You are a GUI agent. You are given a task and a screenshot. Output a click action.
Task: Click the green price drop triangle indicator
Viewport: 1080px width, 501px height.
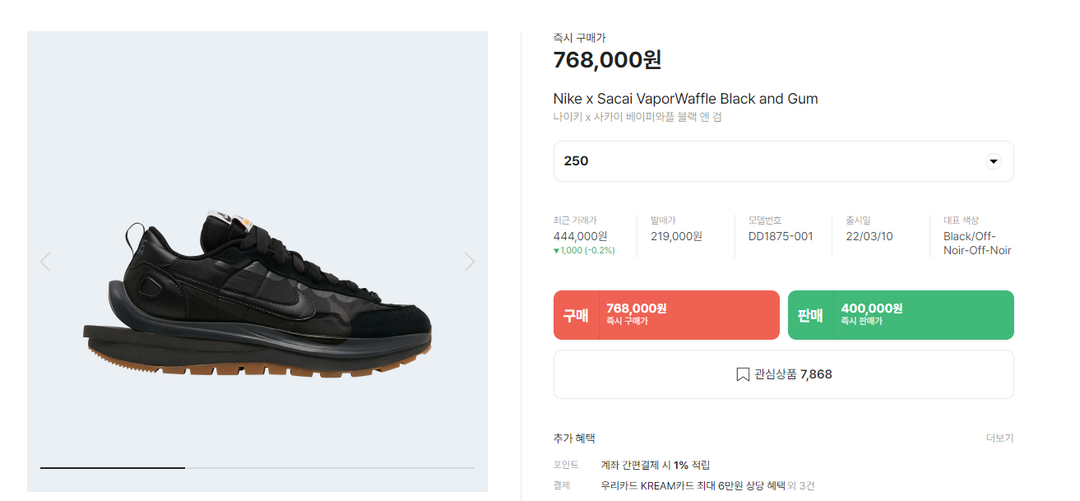pyautogui.click(x=556, y=251)
